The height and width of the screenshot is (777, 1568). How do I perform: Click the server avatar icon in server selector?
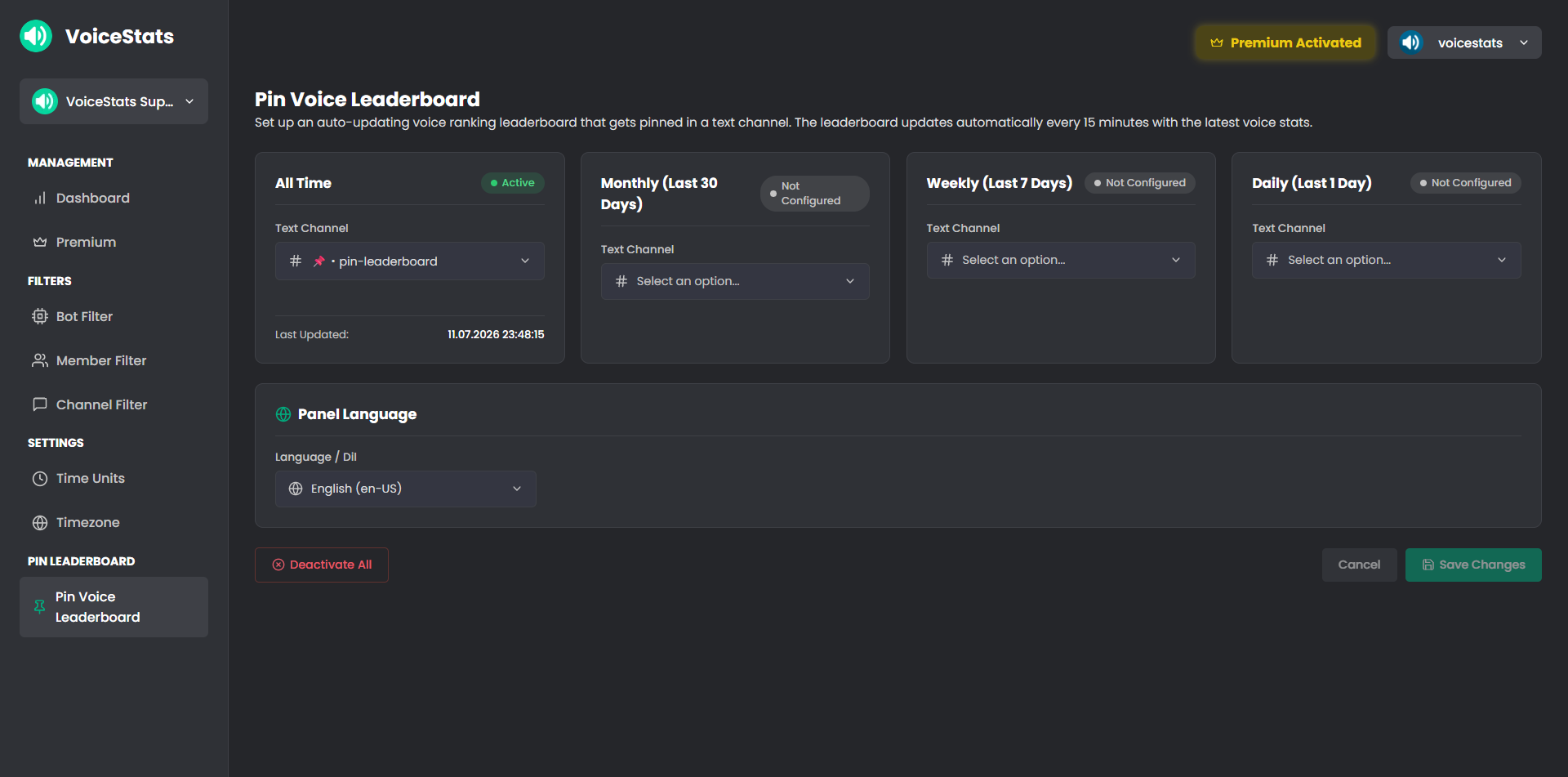(x=45, y=101)
